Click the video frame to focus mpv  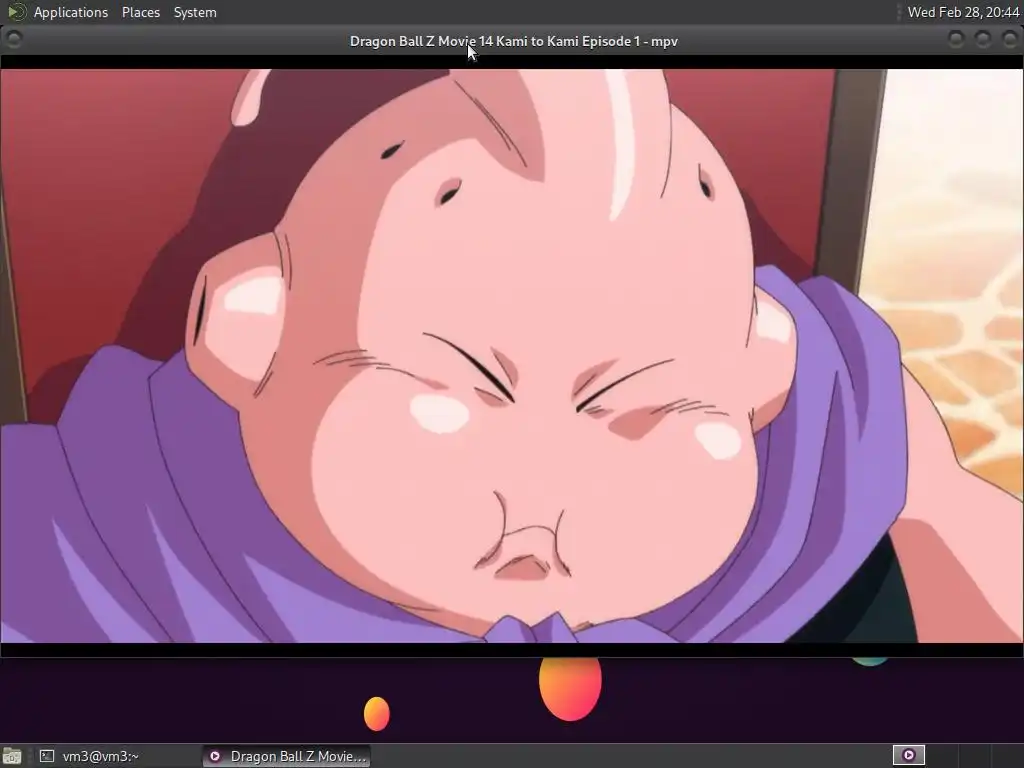tap(512, 356)
